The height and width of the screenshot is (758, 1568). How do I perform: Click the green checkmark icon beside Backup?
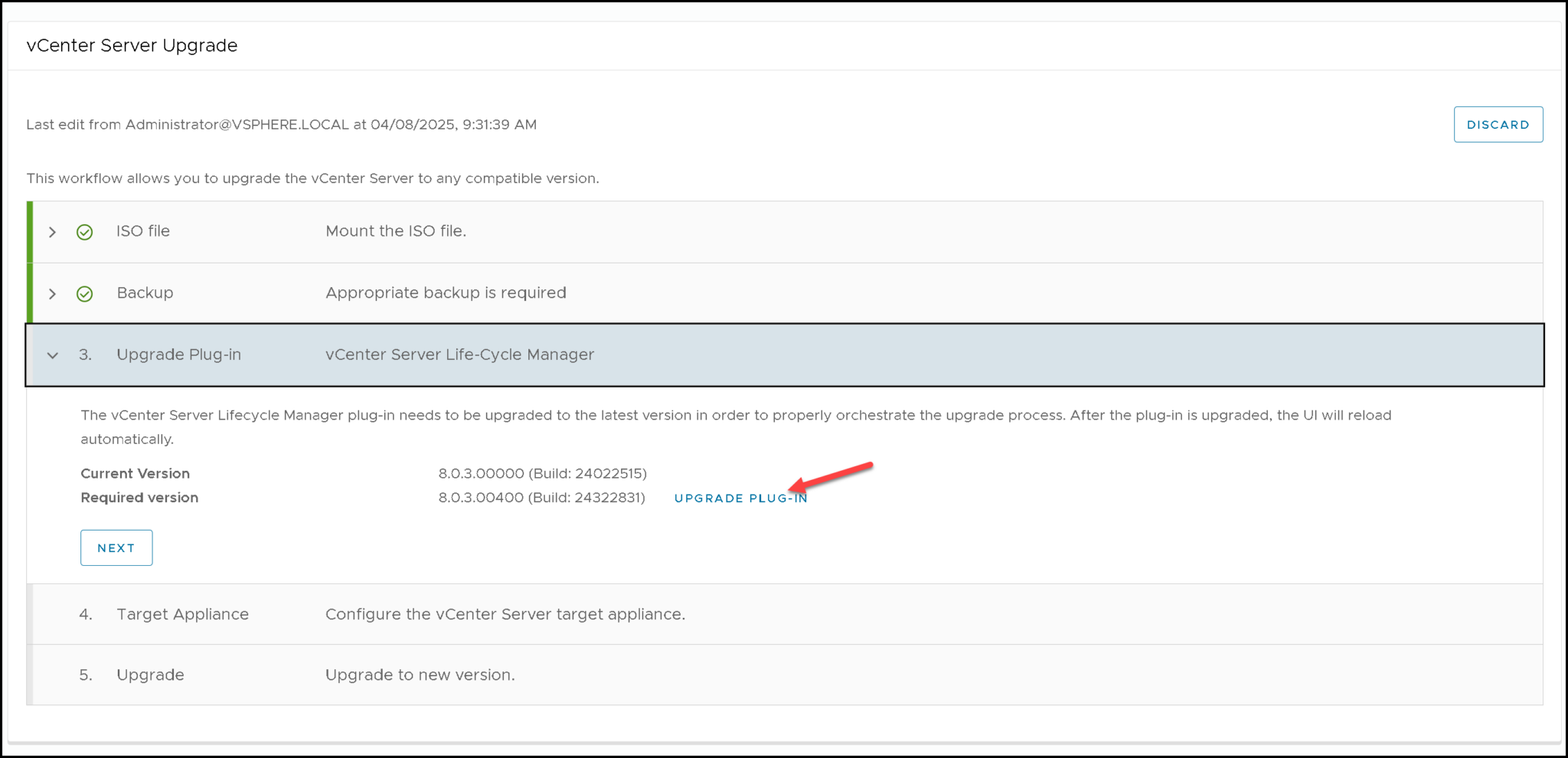coord(84,294)
